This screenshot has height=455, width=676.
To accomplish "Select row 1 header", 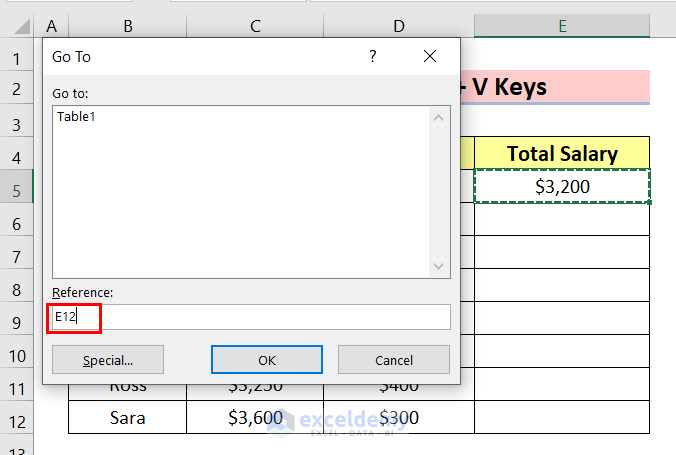I will click(16, 54).
